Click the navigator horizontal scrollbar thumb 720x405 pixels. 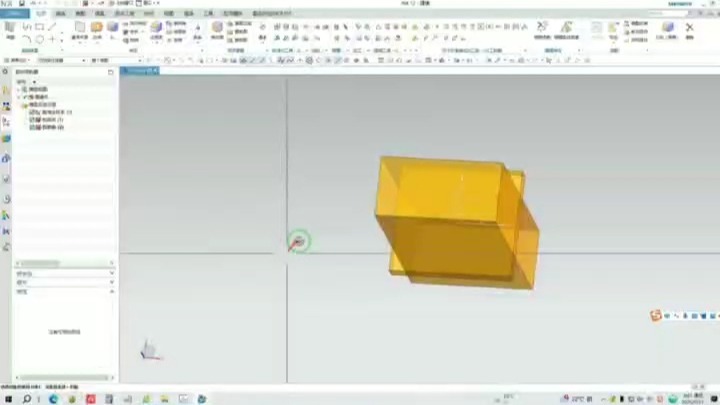[x=40, y=263]
